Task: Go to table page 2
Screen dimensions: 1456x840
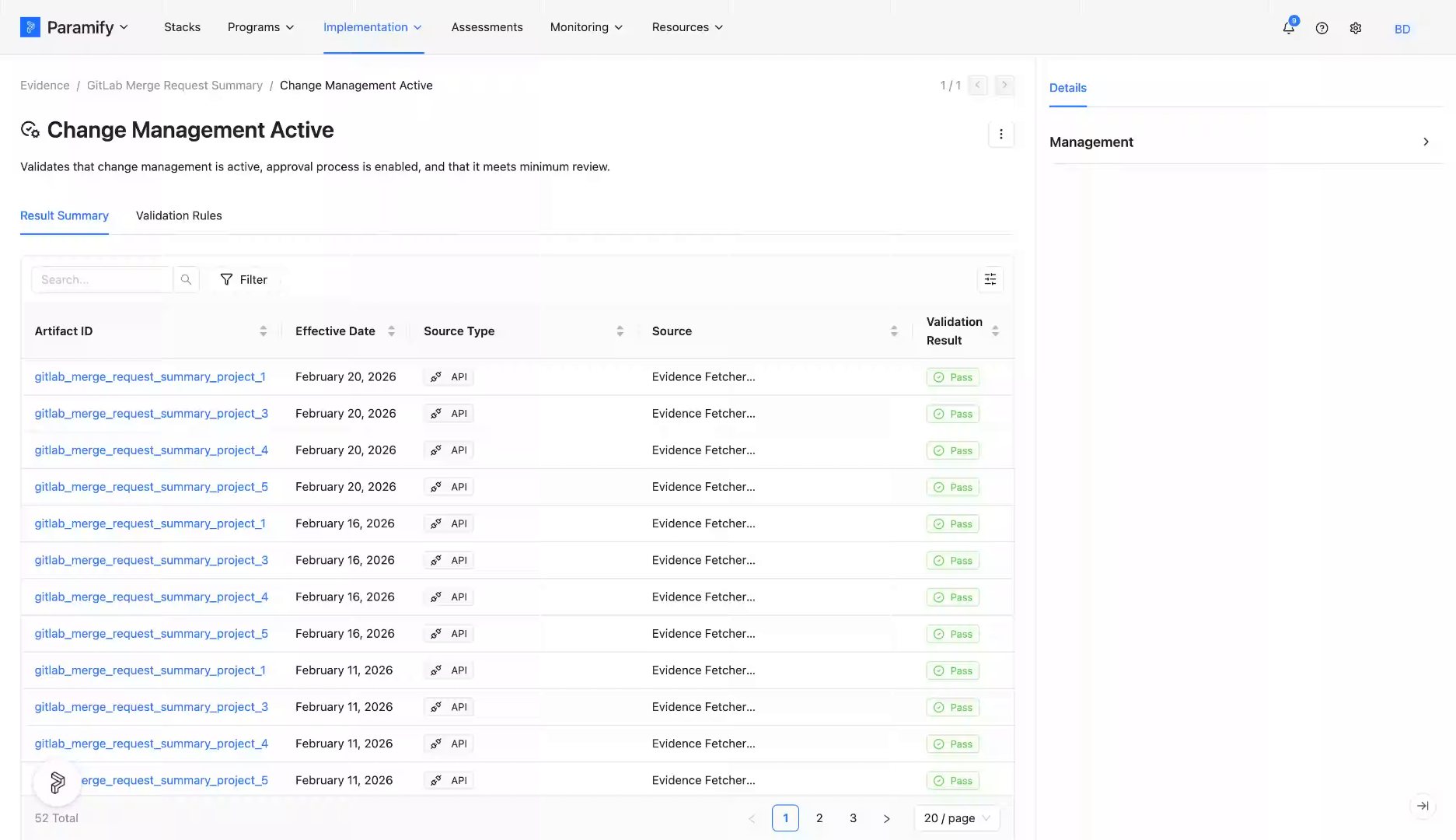Action: tap(819, 818)
